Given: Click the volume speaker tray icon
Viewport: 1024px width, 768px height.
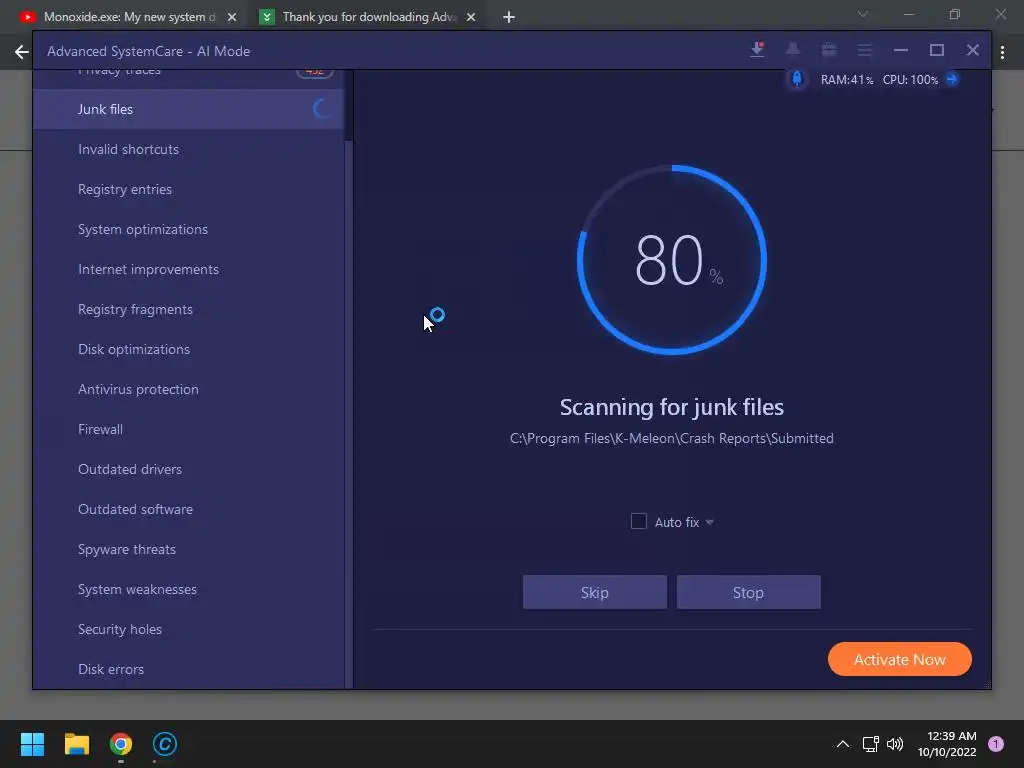Looking at the screenshot, I should point(895,744).
